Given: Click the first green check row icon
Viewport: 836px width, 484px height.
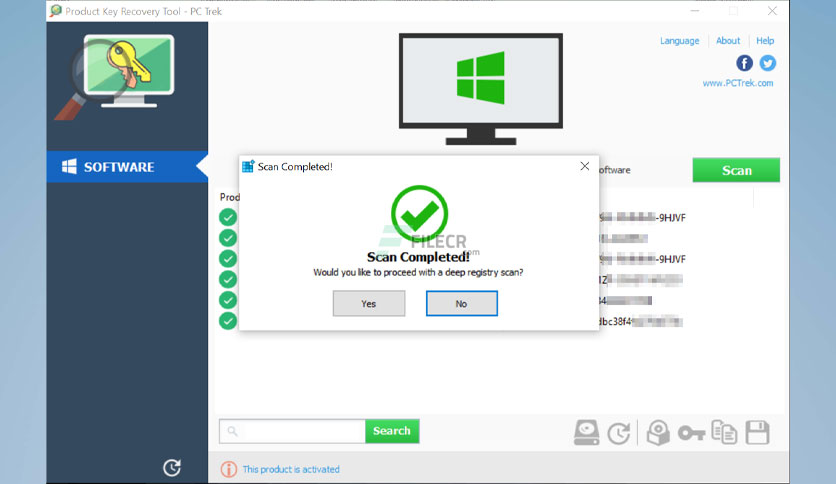Looking at the screenshot, I should 228,217.
